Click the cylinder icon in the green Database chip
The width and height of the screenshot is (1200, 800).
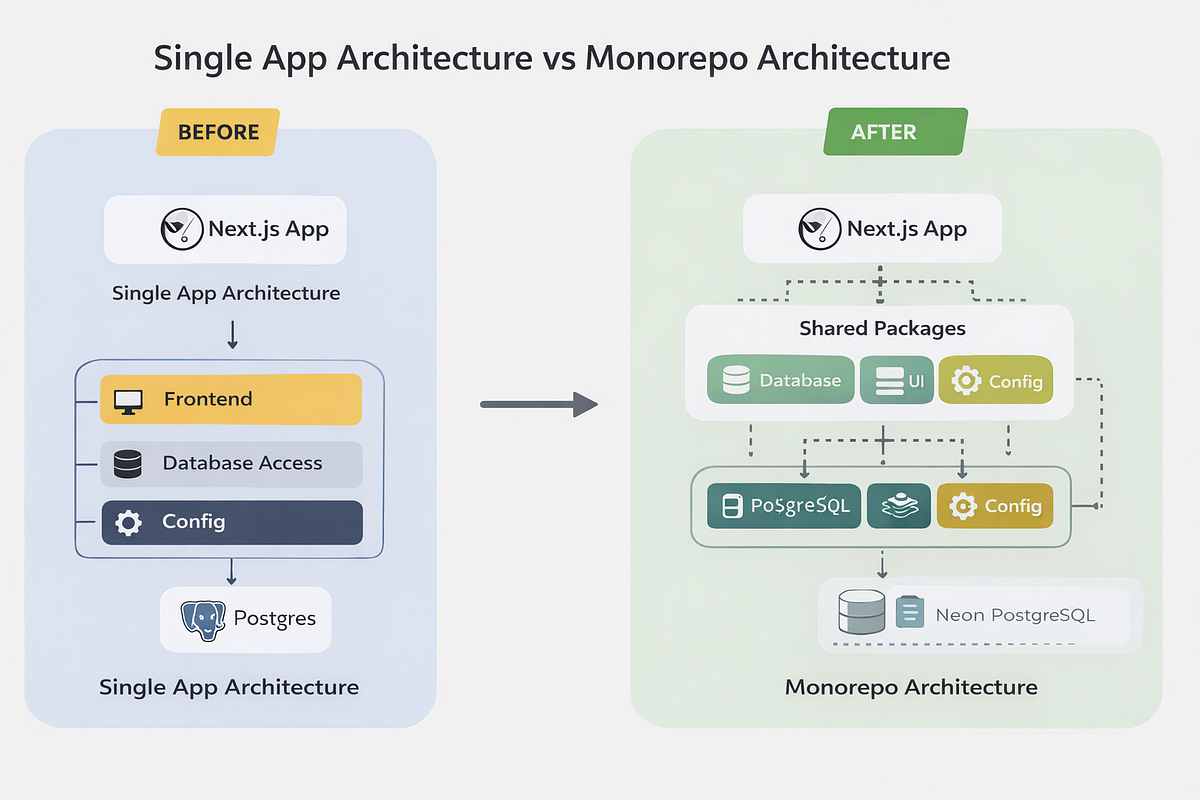point(735,380)
